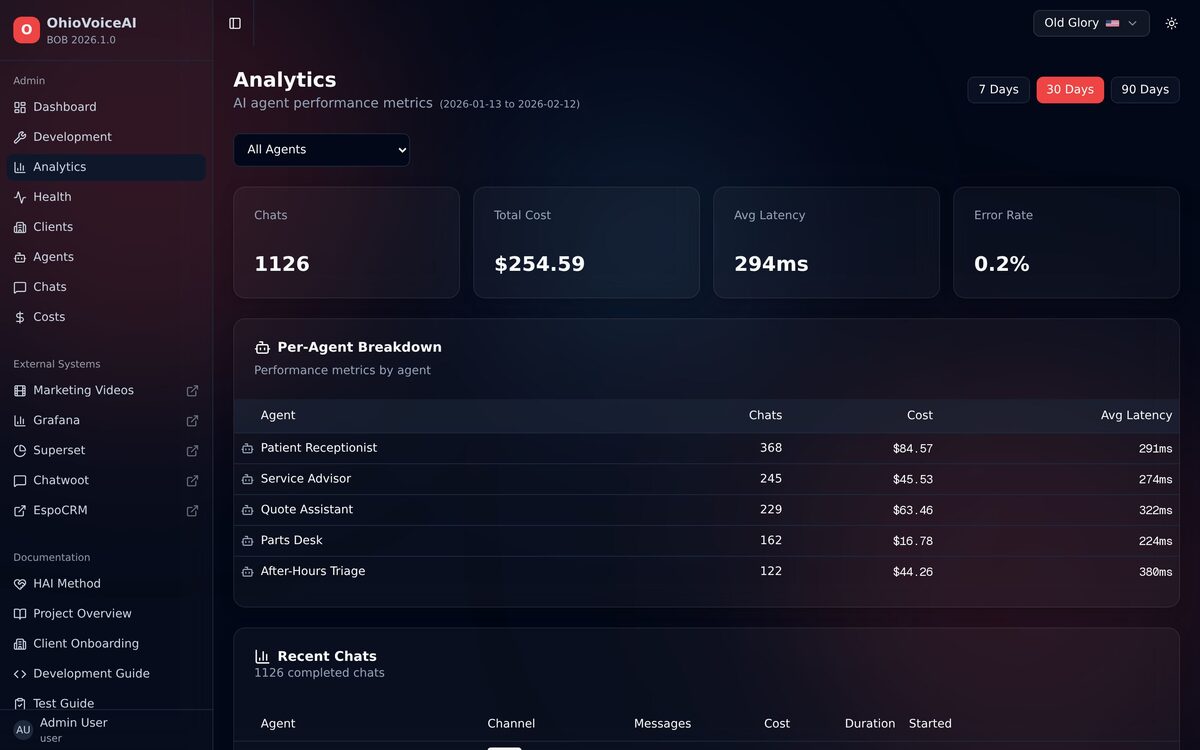This screenshot has height=750, width=1200.
Task: Open the Old Glory theme dropdown
Action: 1090,23
